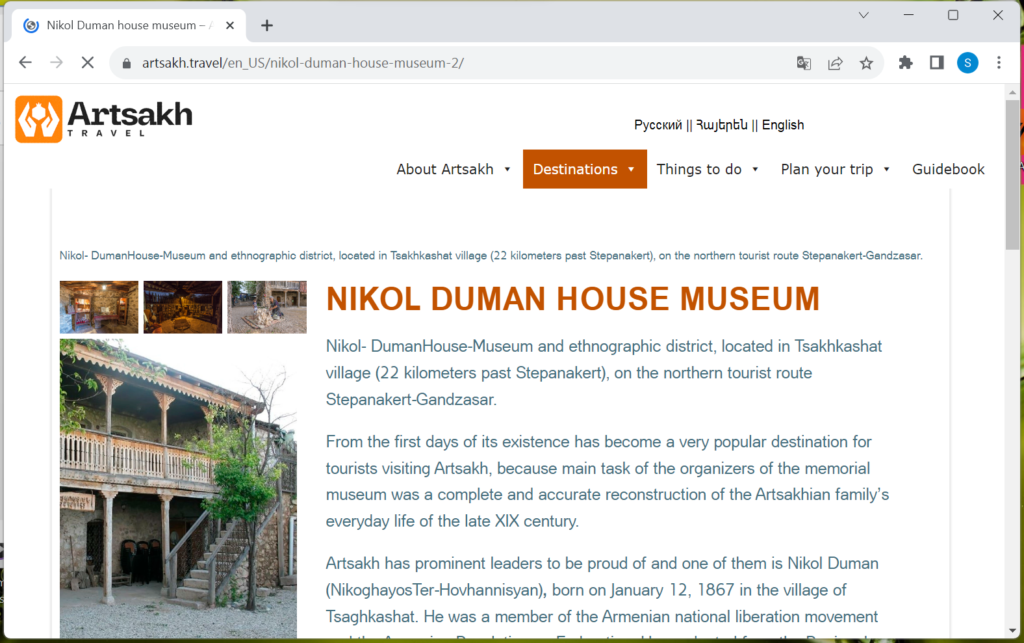Screen dimensions: 1024x643
Task: Switch language to Русский
Action: point(658,125)
